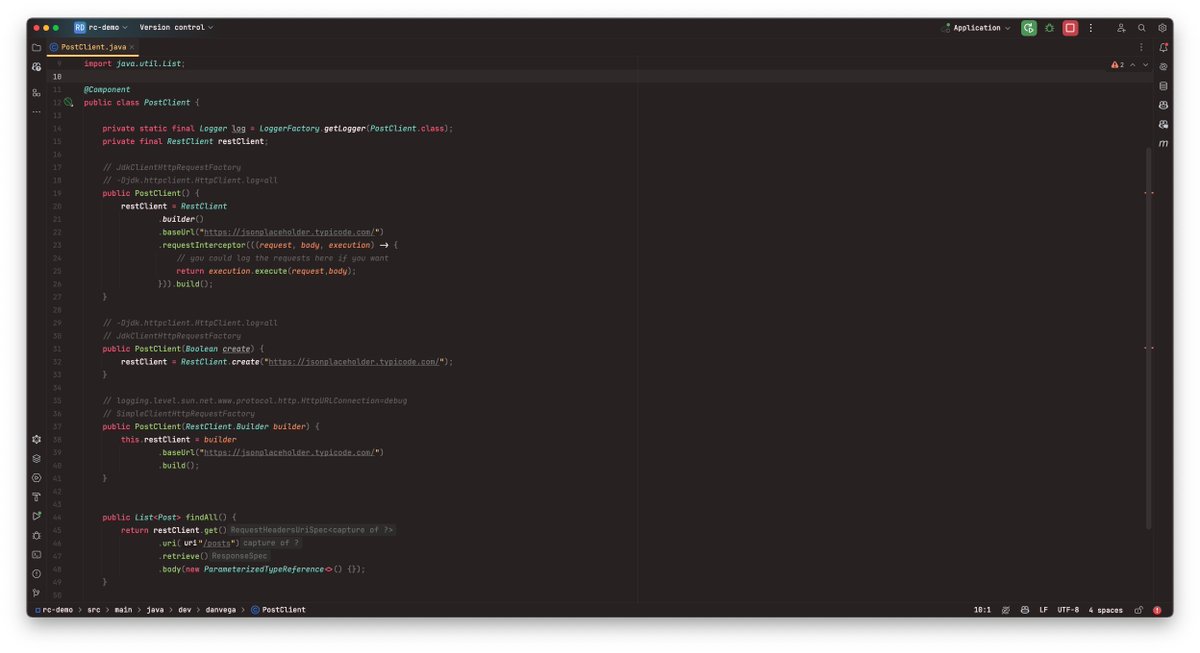Place cursor on @Component annotation

(107, 89)
